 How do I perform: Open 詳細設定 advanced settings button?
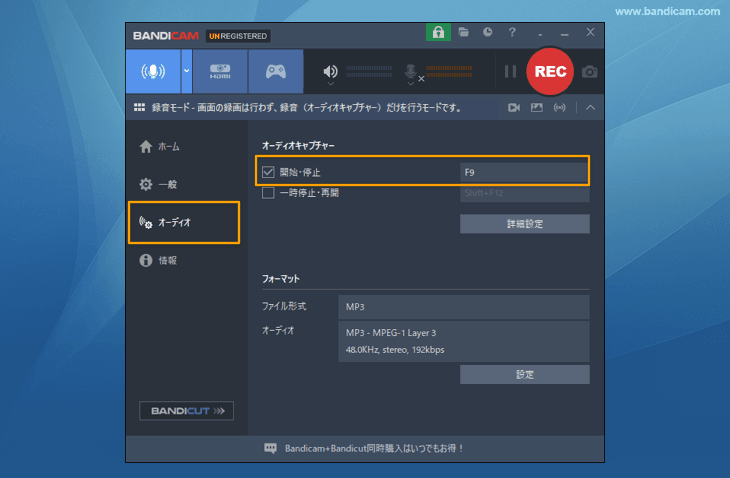525,224
